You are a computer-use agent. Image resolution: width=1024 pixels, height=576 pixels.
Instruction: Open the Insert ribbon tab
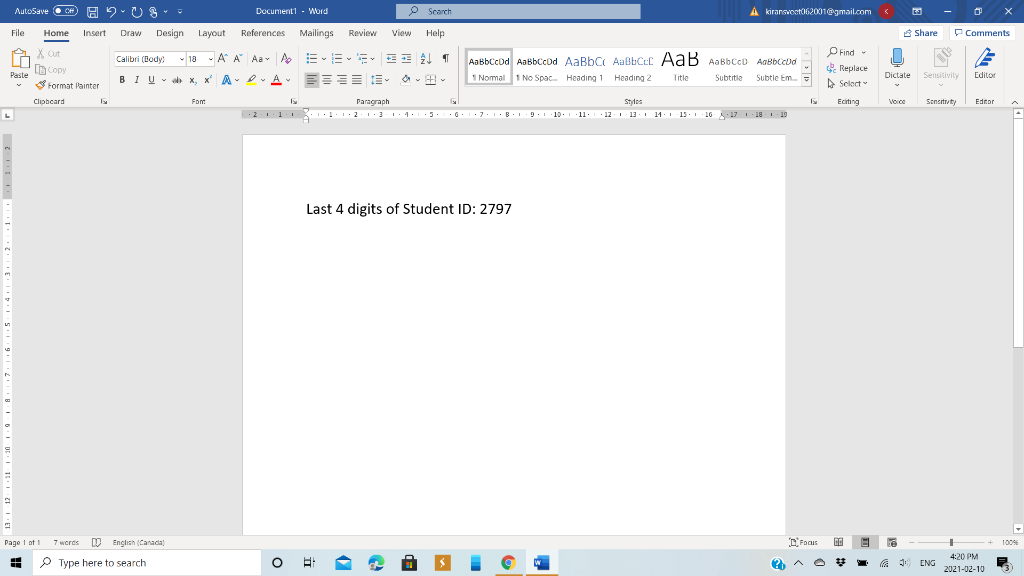93,32
